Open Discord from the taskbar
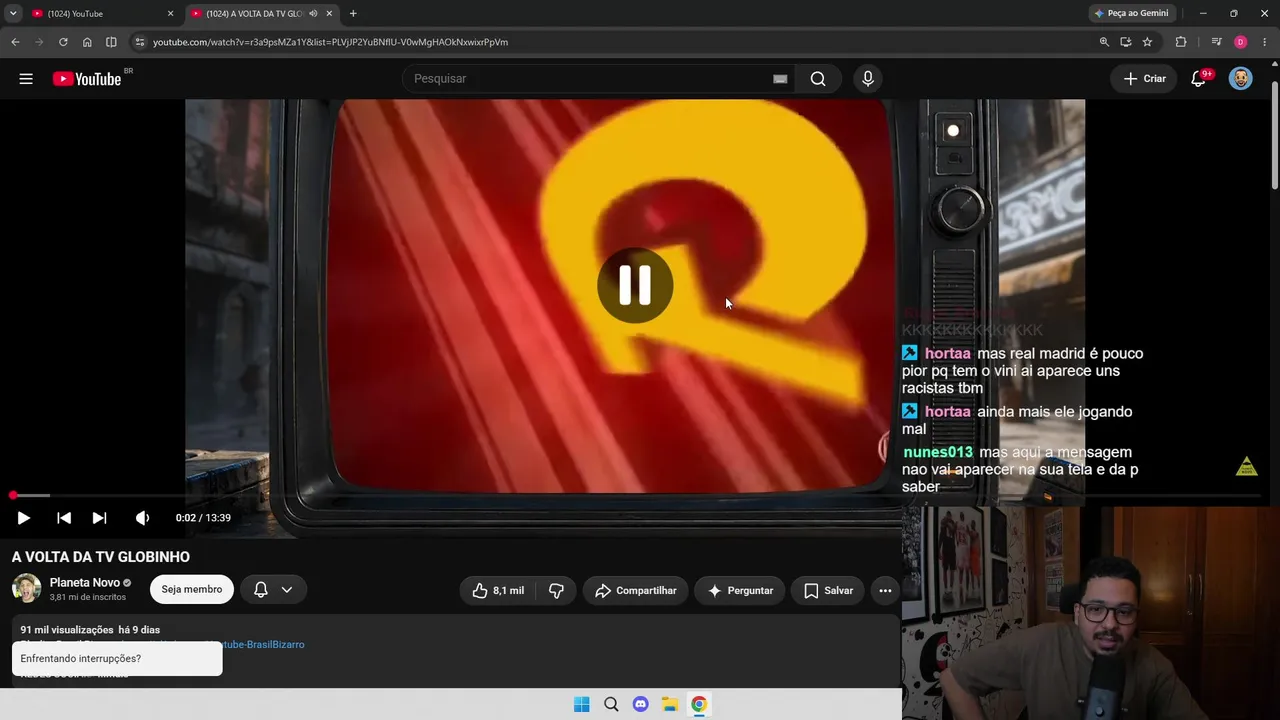Screen dimensions: 1280x720 click(x=641, y=705)
